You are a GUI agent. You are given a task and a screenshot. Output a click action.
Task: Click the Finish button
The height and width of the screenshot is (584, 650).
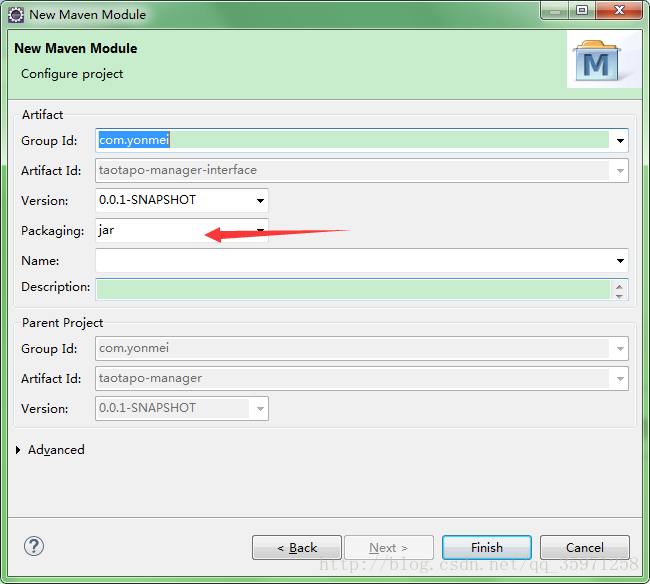tap(487, 548)
